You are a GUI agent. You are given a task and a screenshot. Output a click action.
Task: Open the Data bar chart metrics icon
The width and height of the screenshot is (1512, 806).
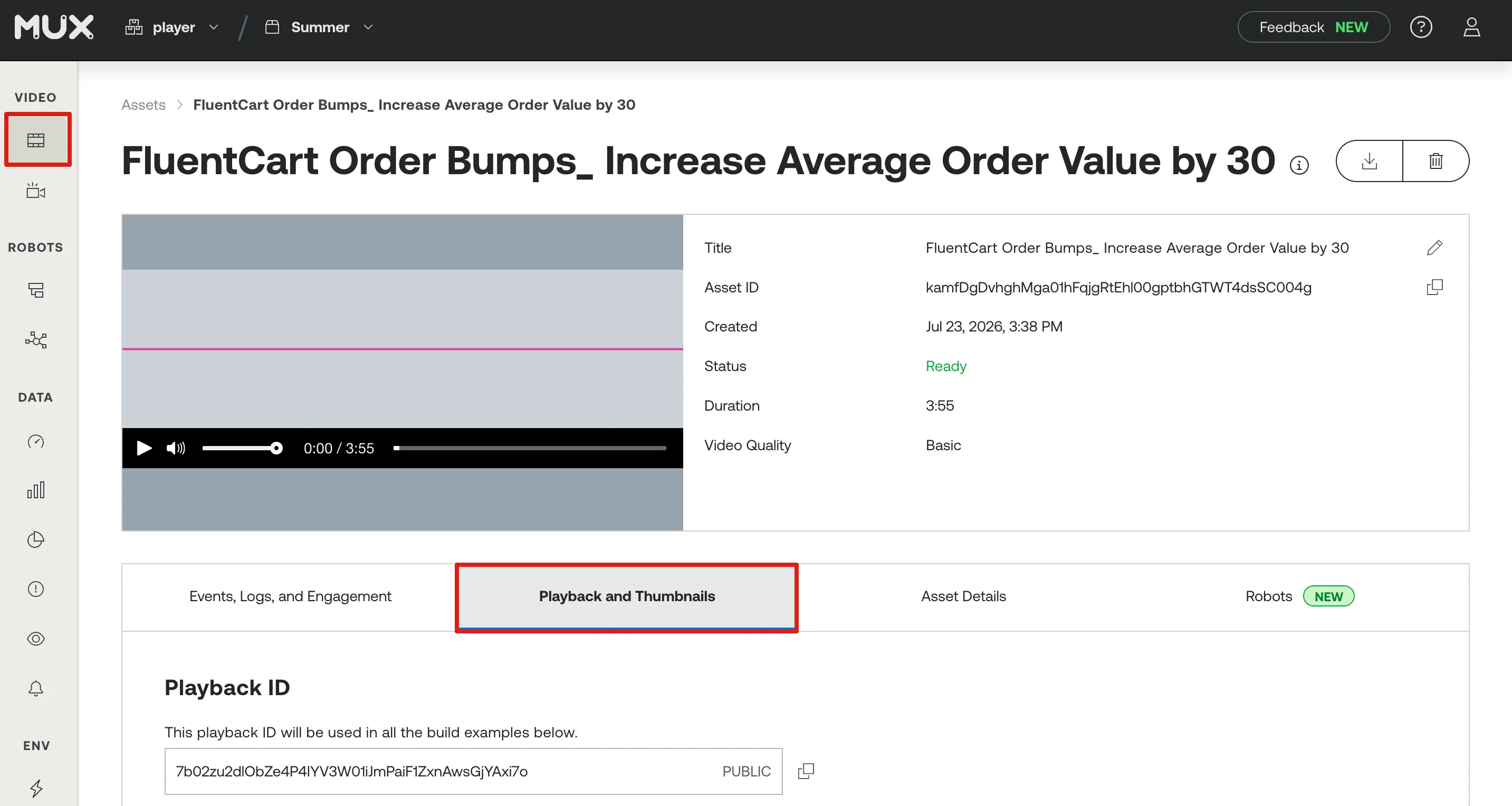pos(36,490)
